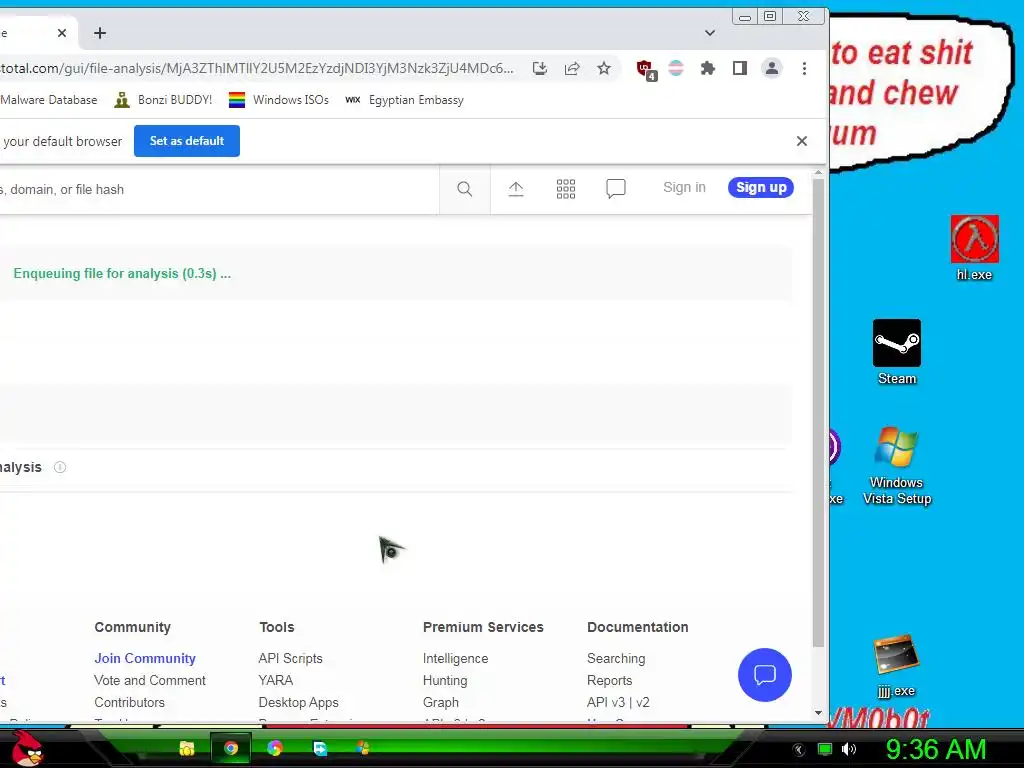Open the API Scripts link
The width and height of the screenshot is (1024, 768).
click(291, 658)
